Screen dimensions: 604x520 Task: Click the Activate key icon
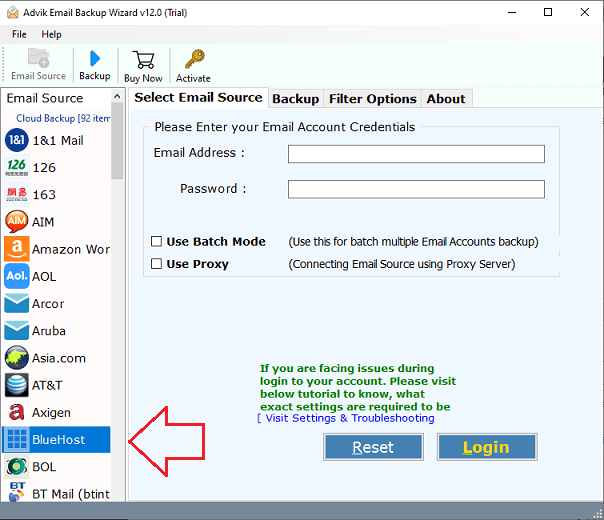(x=194, y=59)
